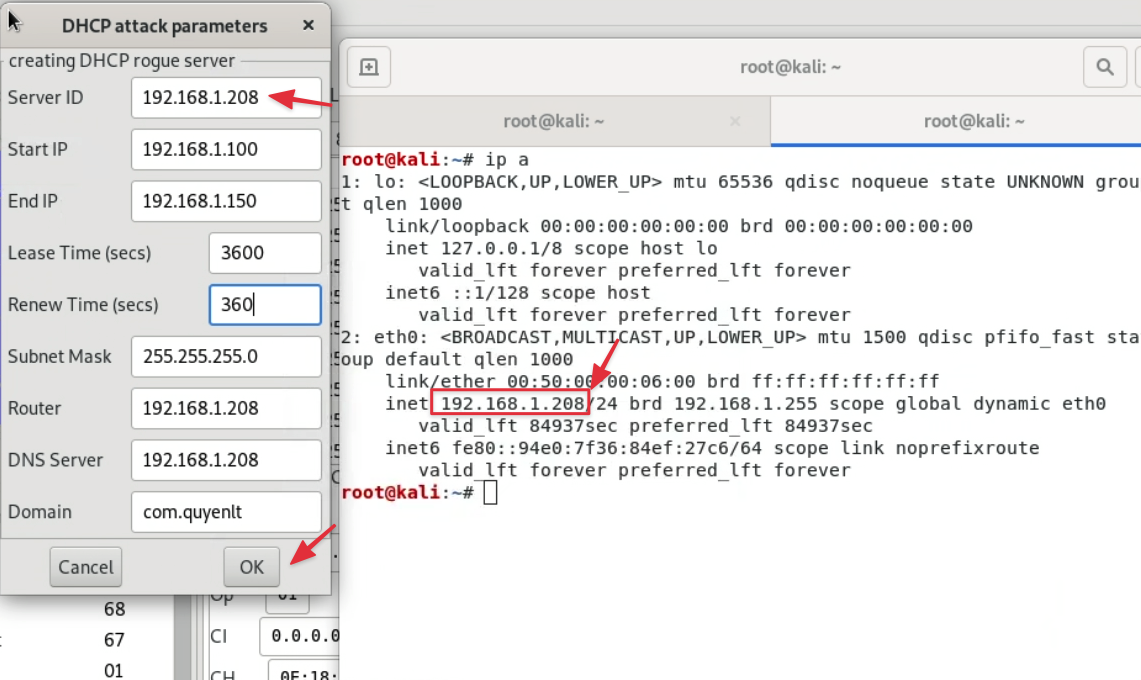Focus the Subnet Mask input
This screenshot has height=680, width=1141.
coord(226,357)
